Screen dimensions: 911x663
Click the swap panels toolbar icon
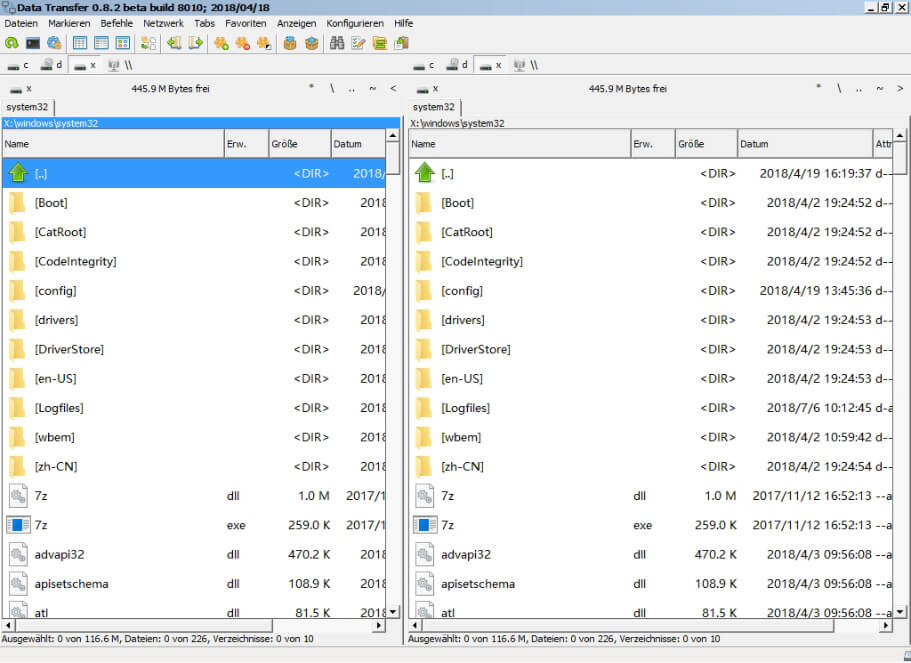[149, 43]
